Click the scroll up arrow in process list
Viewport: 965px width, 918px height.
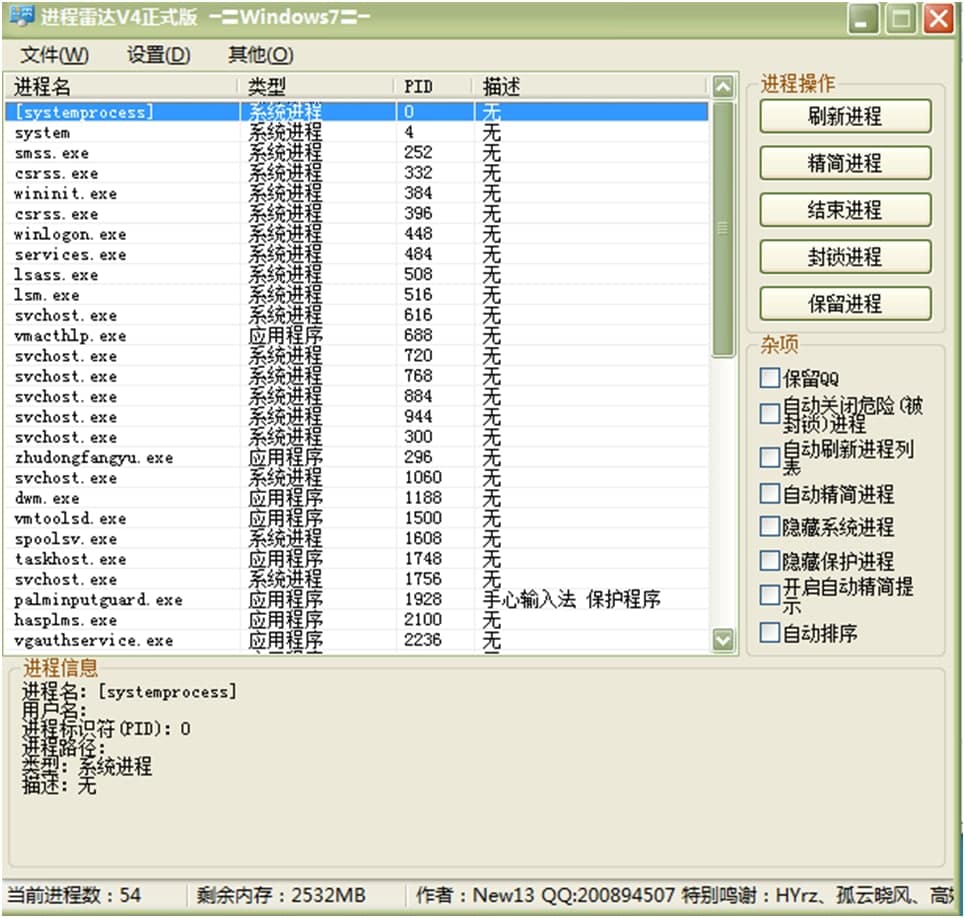[x=722, y=87]
